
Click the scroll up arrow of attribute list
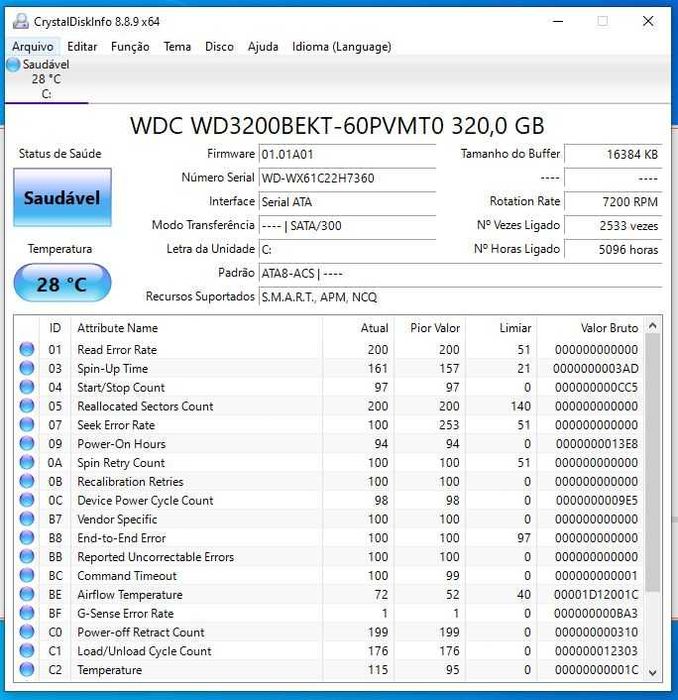653,326
